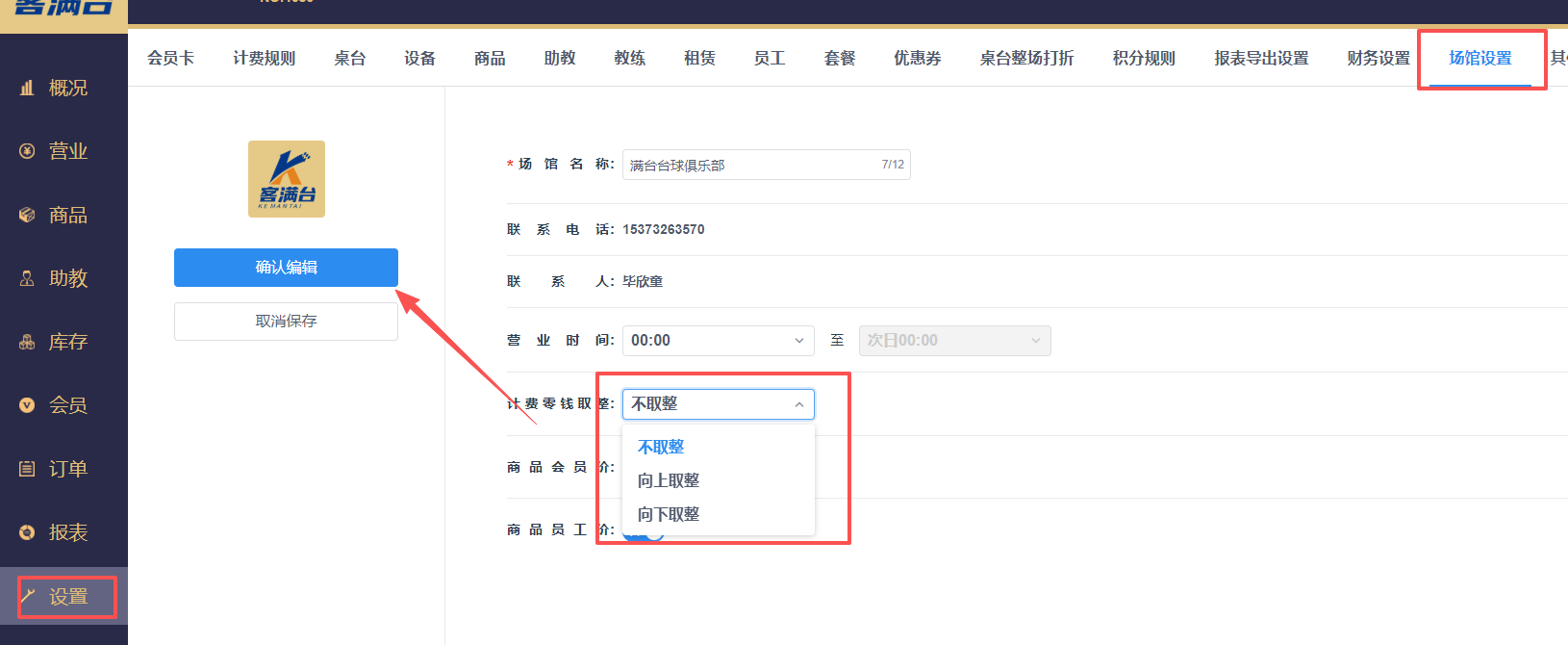Open the 报表导出设置 tab
The height and width of the screenshot is (645, 1568).
pos(1261,58)
